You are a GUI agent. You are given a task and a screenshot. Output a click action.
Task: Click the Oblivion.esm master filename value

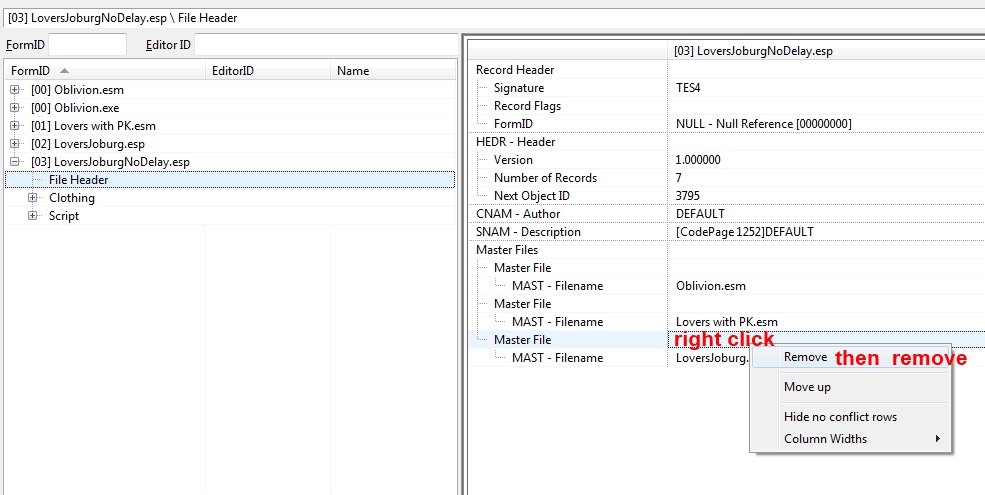coord(711,286)
